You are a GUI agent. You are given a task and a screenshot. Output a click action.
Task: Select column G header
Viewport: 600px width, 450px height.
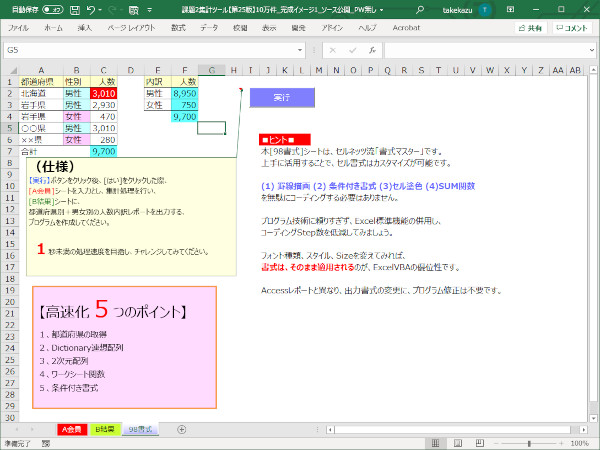pos(212,70)
